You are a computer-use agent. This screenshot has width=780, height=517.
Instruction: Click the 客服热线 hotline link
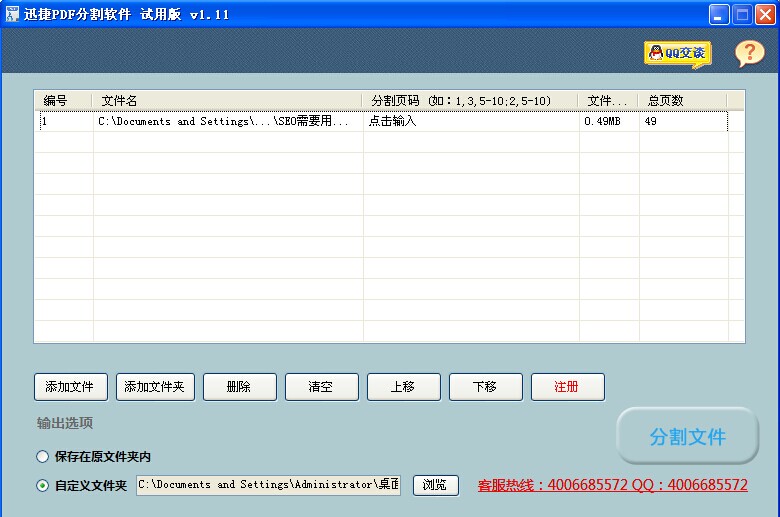pos(612,485)
